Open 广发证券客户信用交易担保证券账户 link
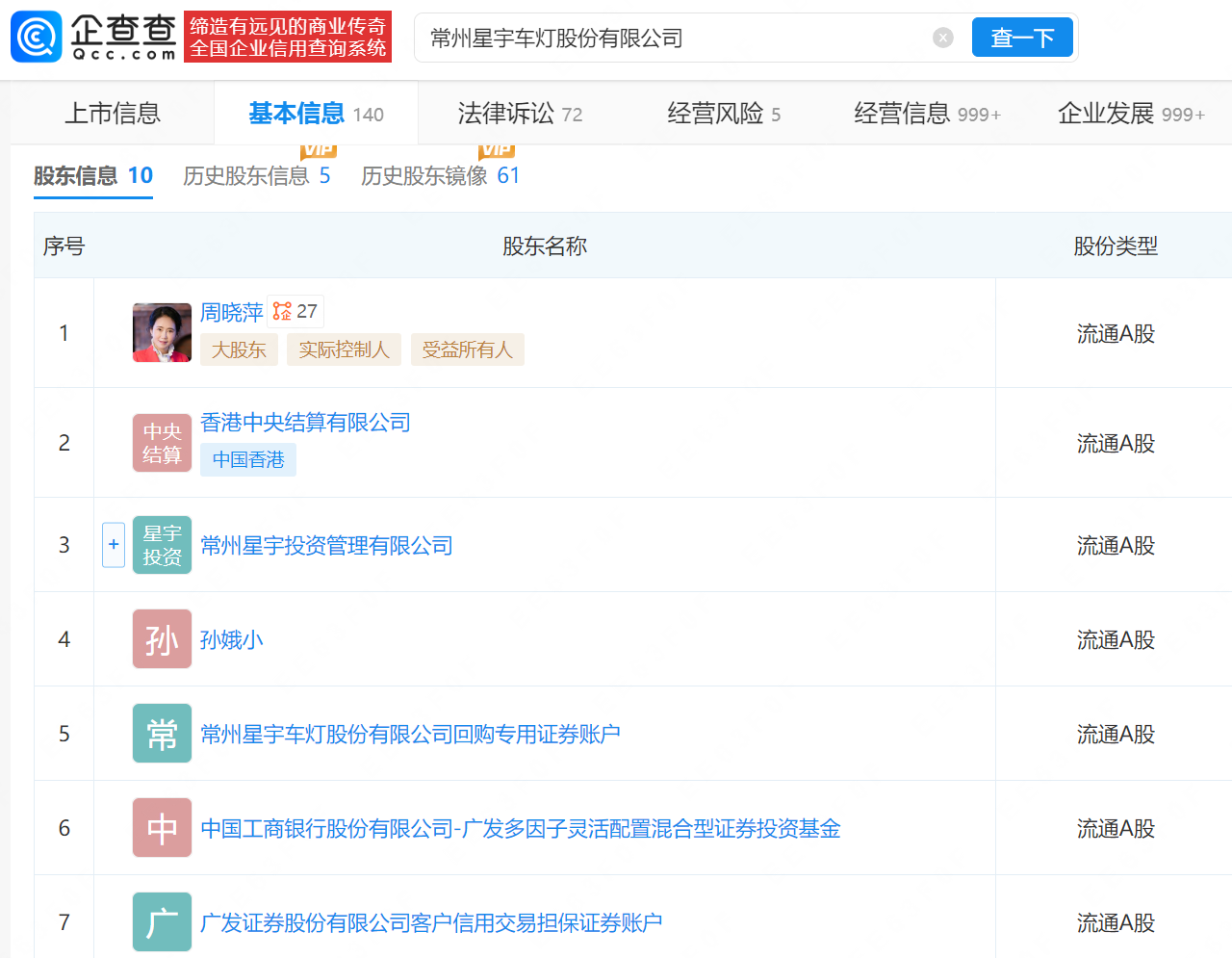 pos(431,923)
